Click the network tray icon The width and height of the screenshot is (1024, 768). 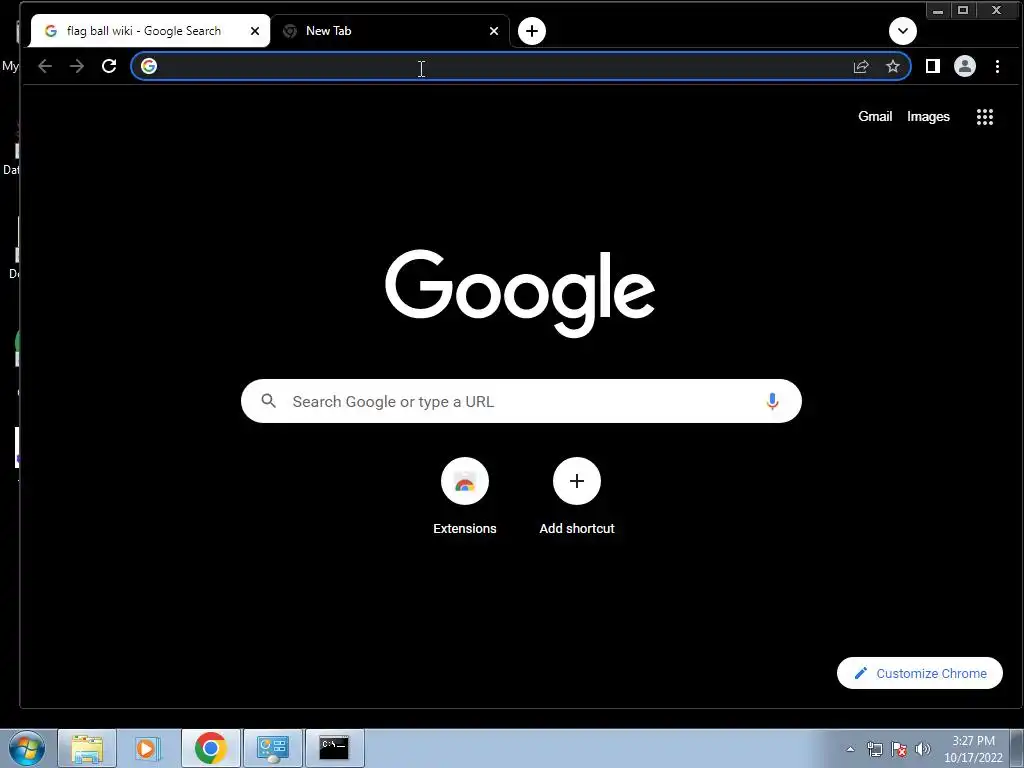point(874,749)
